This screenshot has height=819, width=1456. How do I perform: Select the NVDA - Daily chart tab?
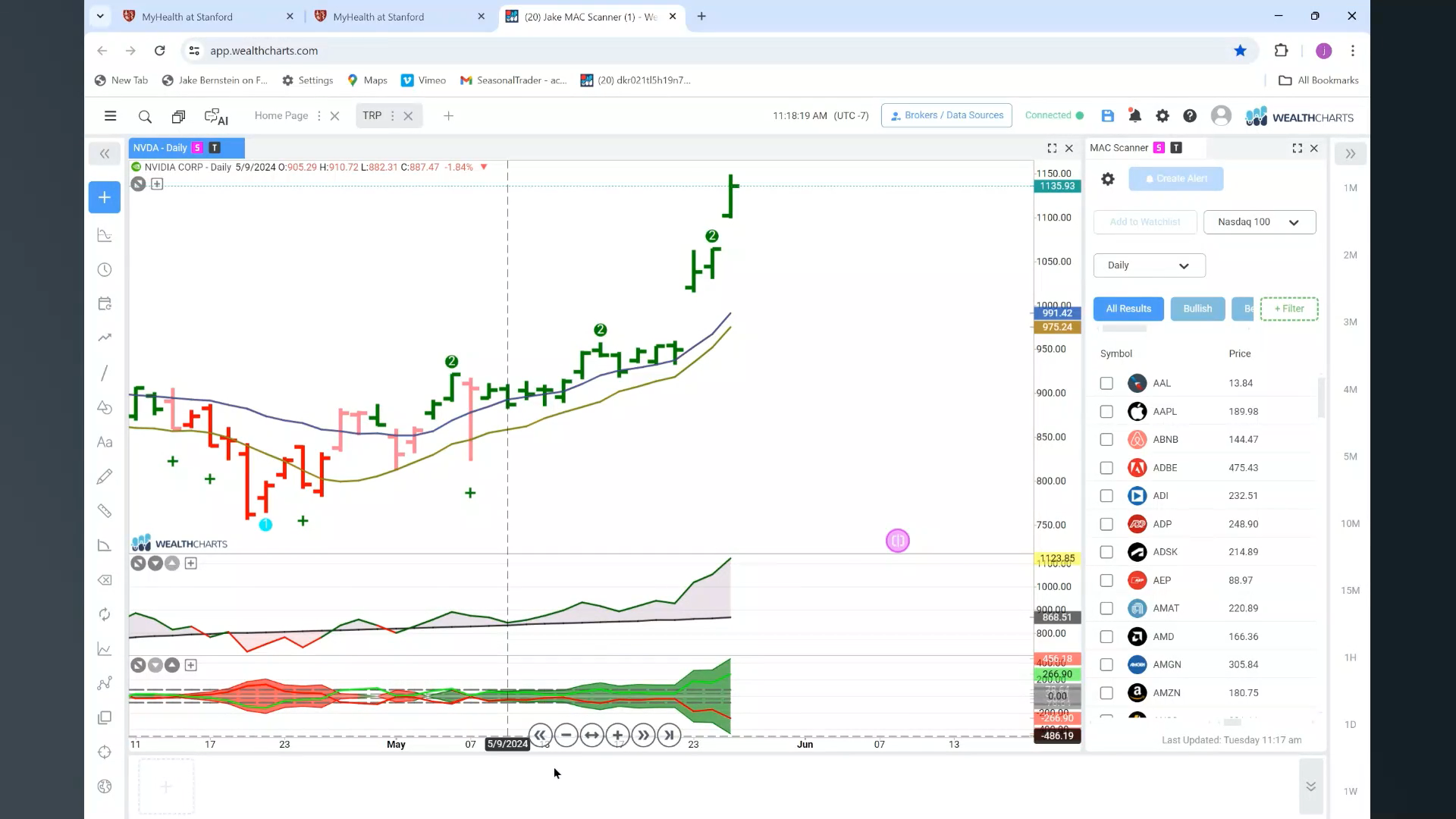pyautogui.click(x=187, y=148)
